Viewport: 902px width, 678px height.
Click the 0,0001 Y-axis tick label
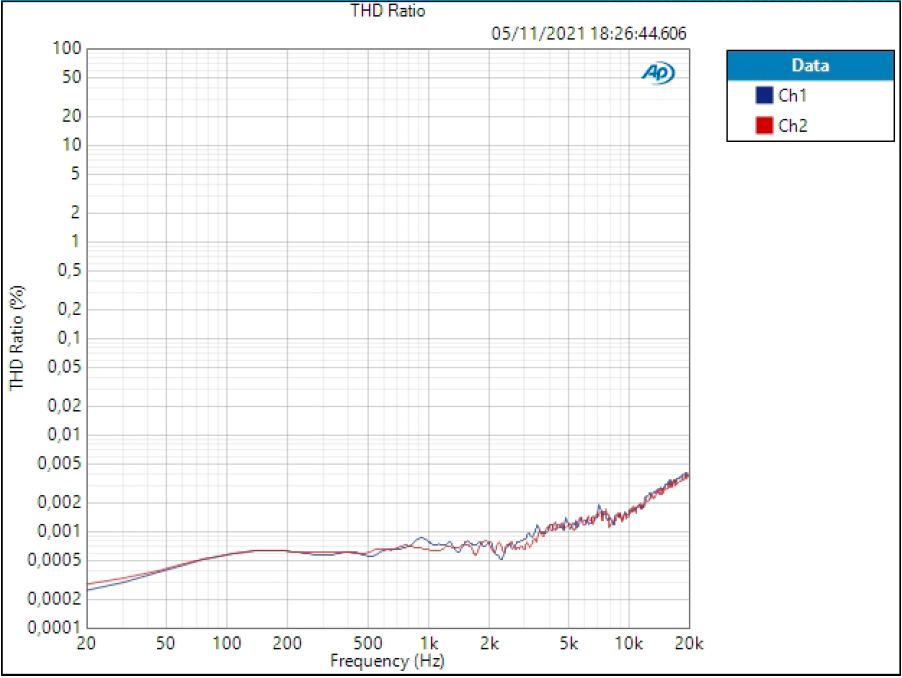54,627
